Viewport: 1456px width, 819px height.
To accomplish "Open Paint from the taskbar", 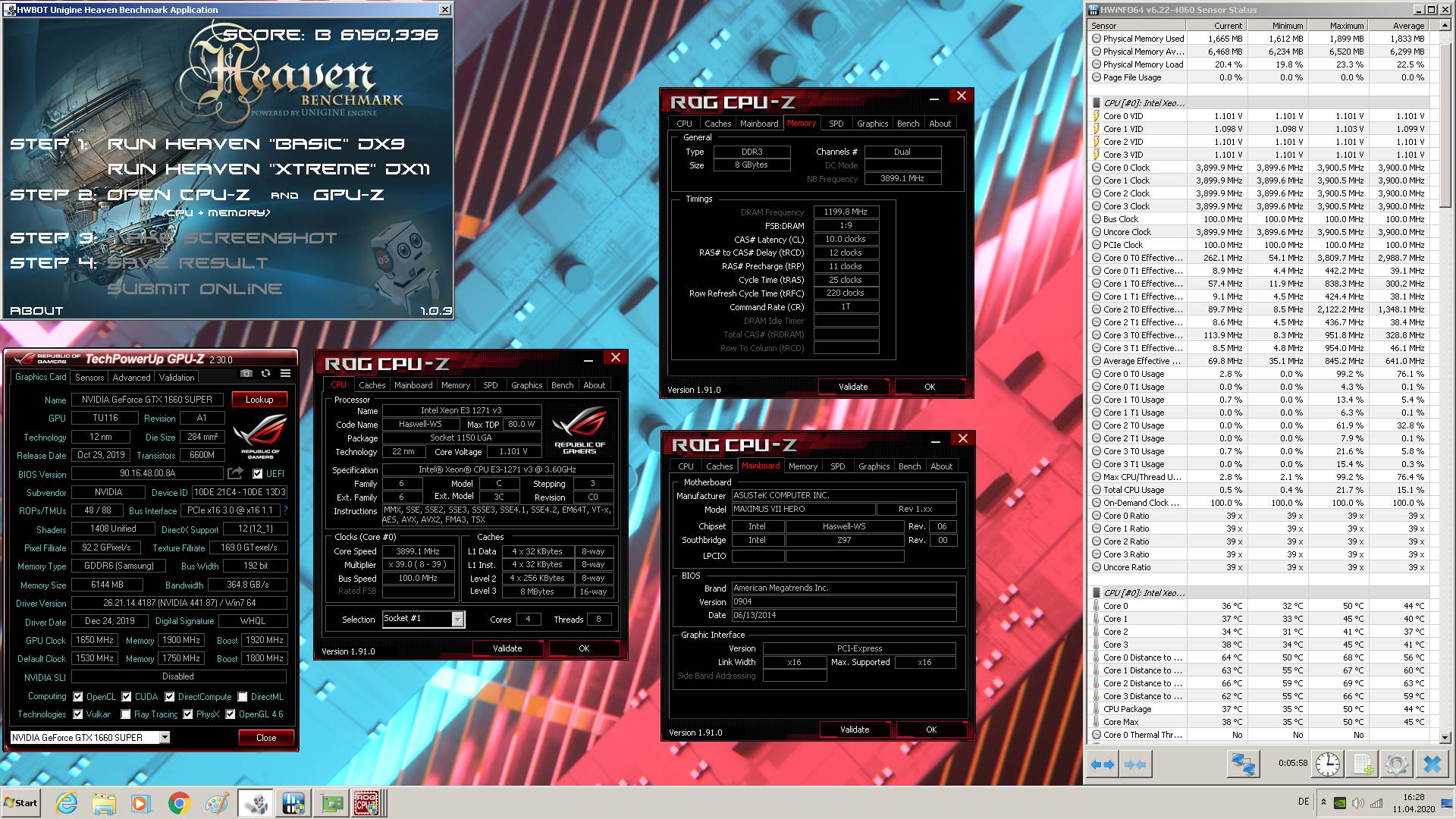I will point(217,803).
